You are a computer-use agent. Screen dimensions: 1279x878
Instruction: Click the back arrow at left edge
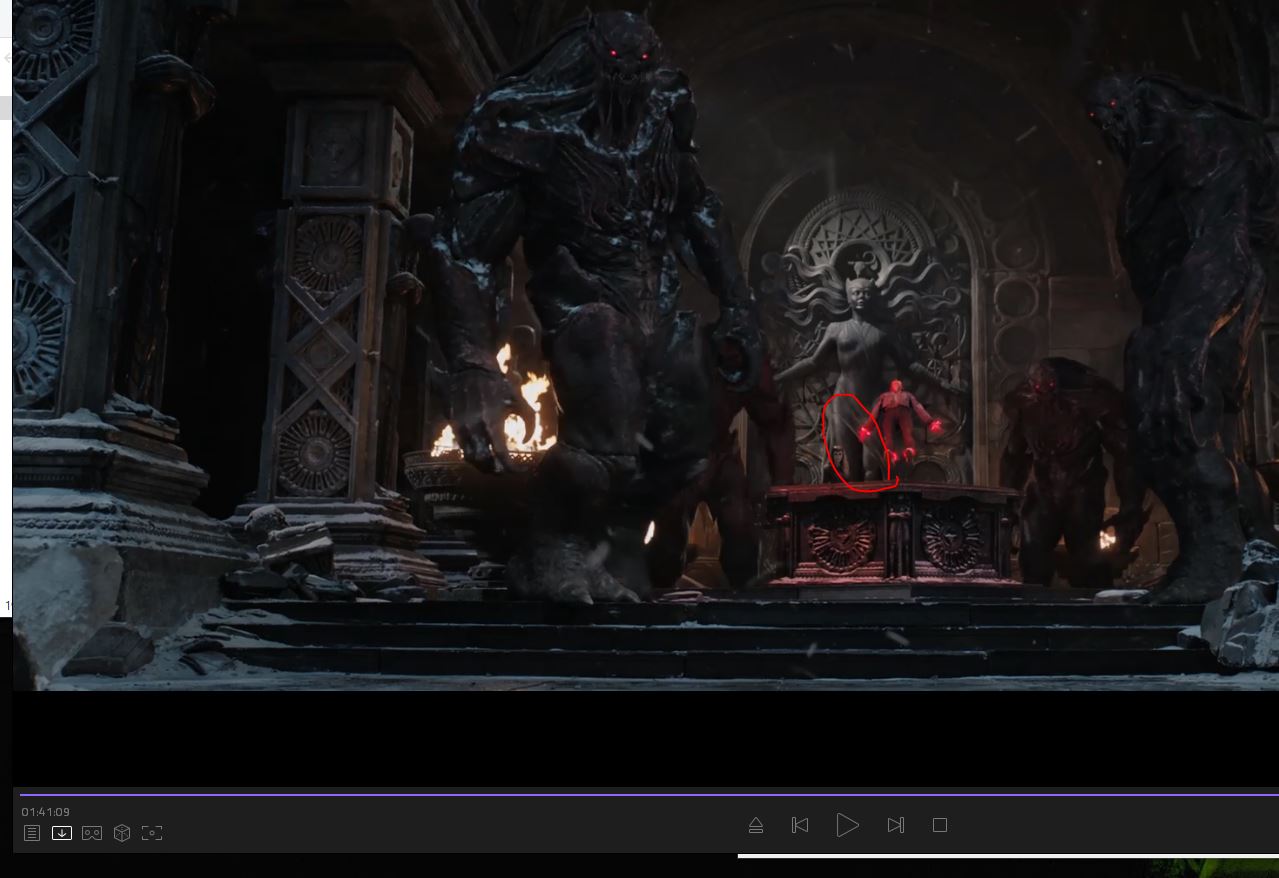click(x=7, y=58)
